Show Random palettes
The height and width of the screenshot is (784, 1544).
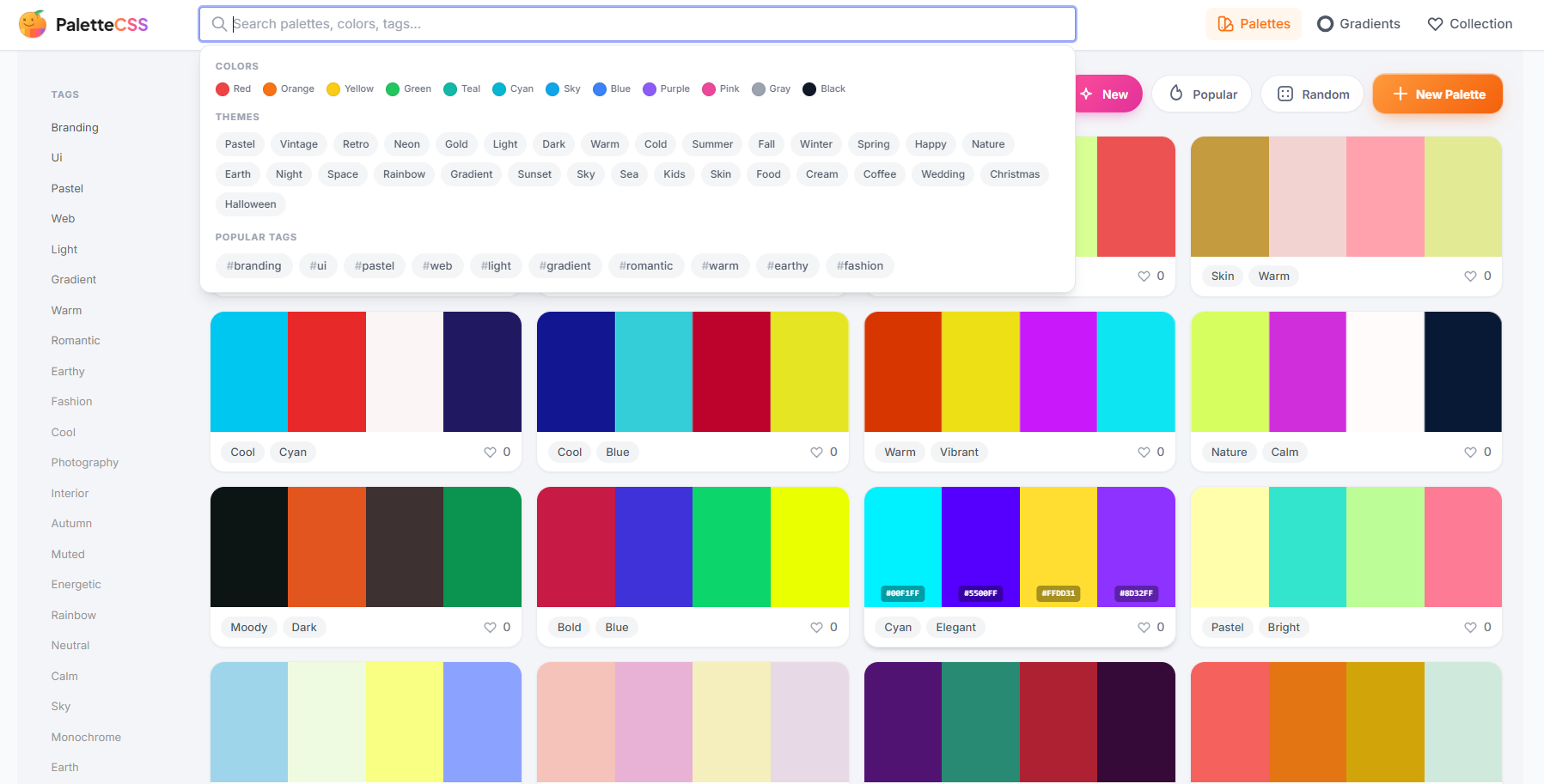tap(1313, 94)
